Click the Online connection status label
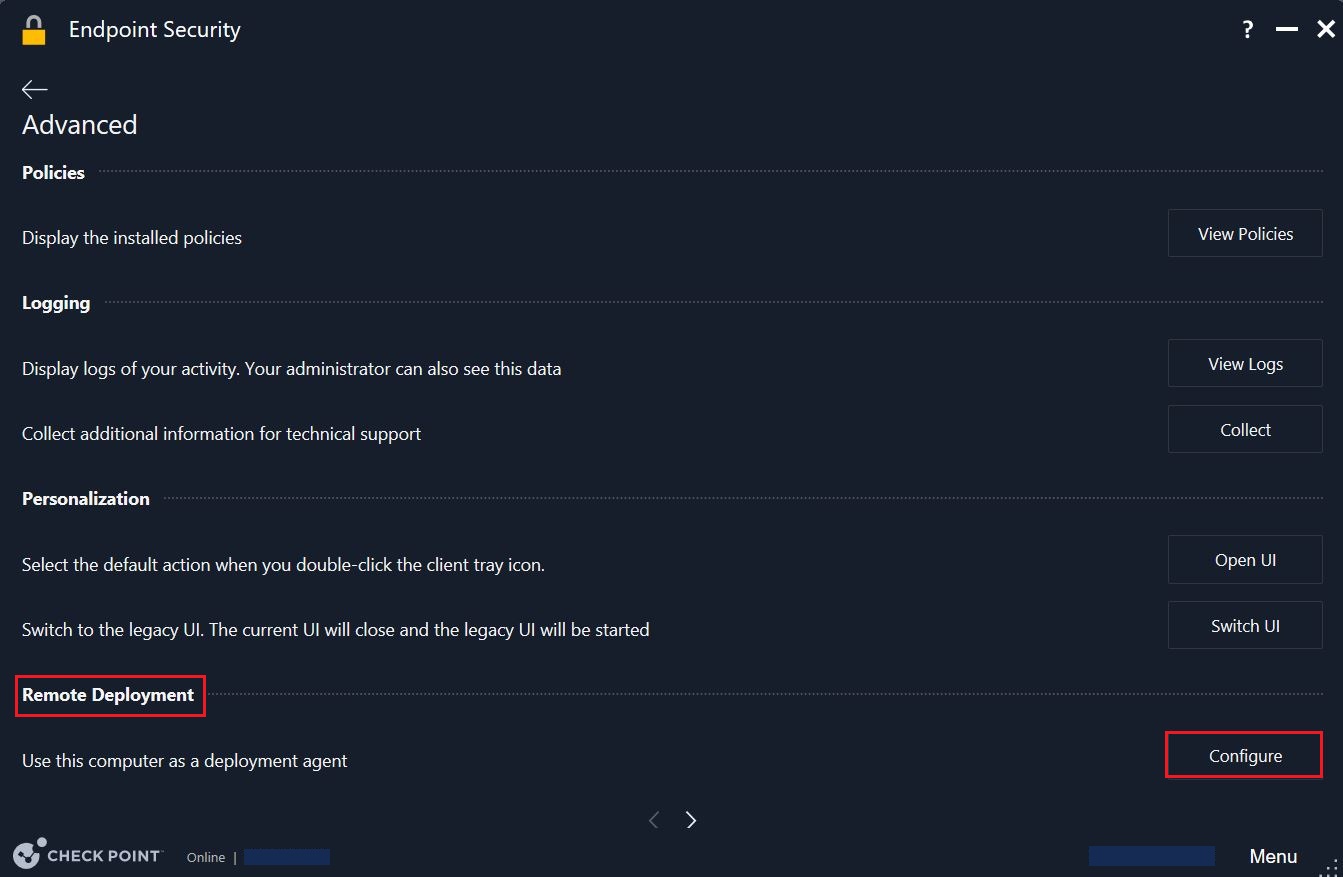The image size is (1343, 877). pos(206,857)
